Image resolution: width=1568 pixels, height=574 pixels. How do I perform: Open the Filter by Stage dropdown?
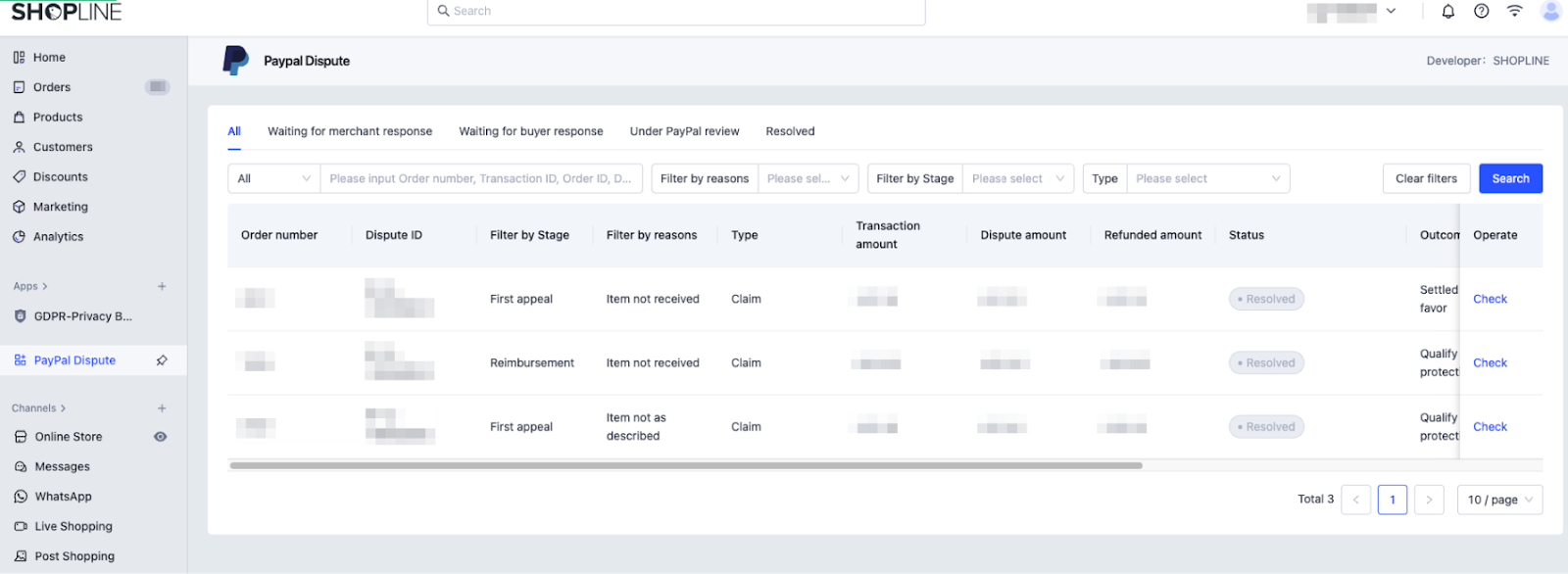coord(1017,178)
